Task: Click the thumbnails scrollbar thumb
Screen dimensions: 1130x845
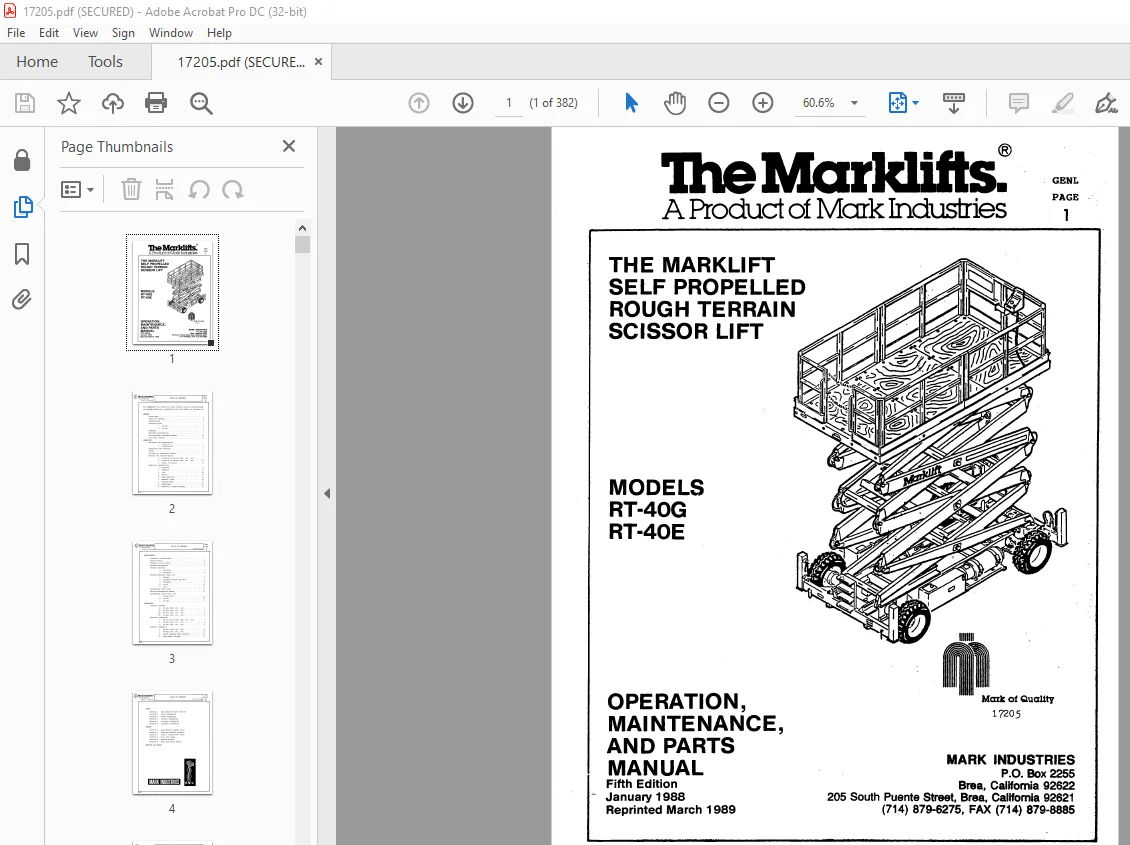Action: (303, 244)
